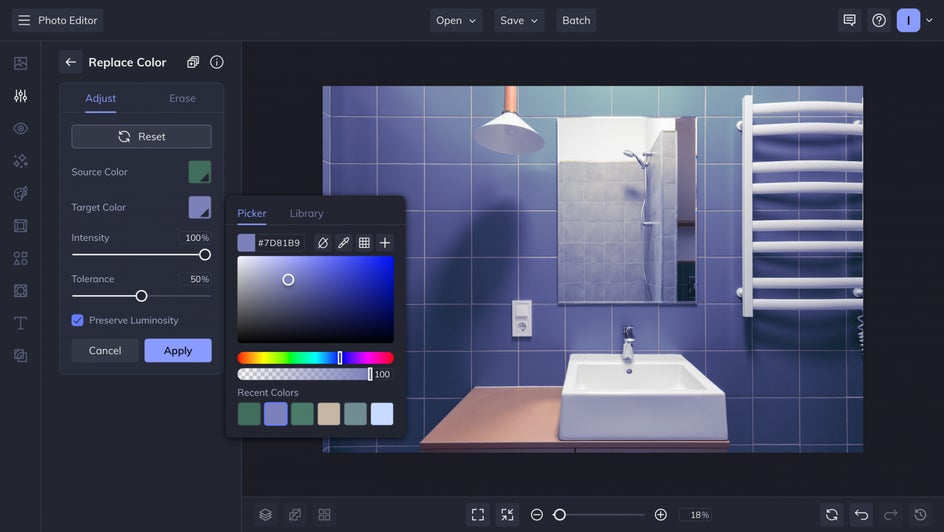Image resolution: width=944 pixels, height=532 pixels.
Task: Open the Source Color swatch
Action: coord(200,172)
